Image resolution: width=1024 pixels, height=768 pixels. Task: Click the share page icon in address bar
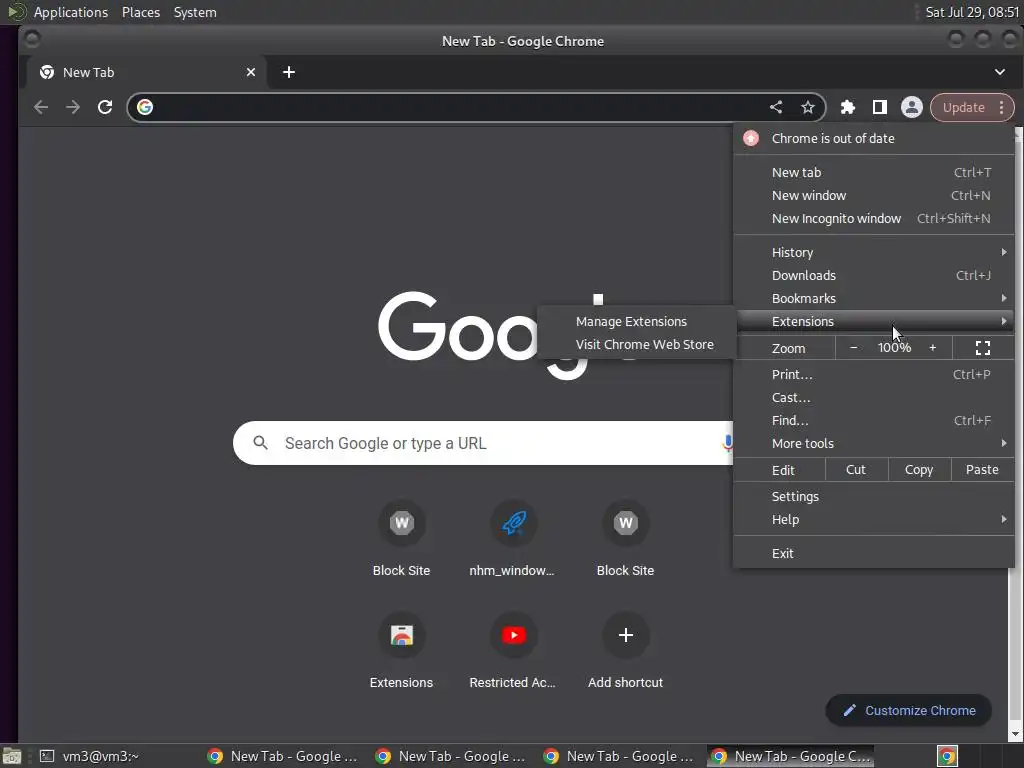(x=776, y=107)
